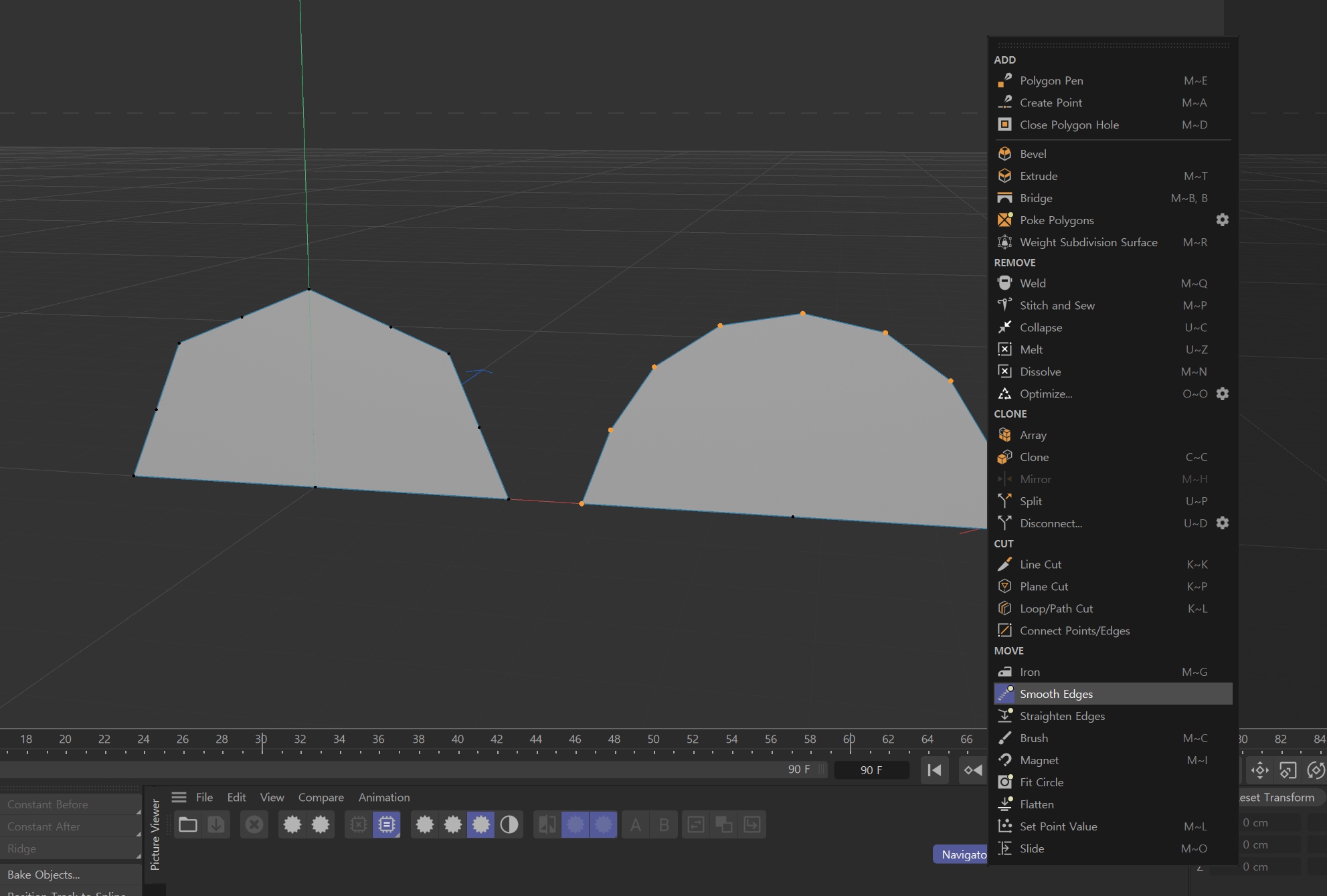The image size is (1327, 896).
Task: Click the save-down arrow icon in Picture Viewer
Action: coord(216,824)
